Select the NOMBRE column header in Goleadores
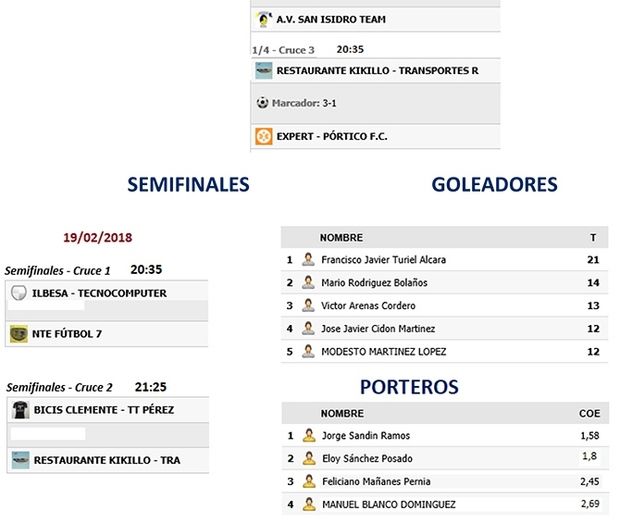The image size is (620, 523). 341,238
